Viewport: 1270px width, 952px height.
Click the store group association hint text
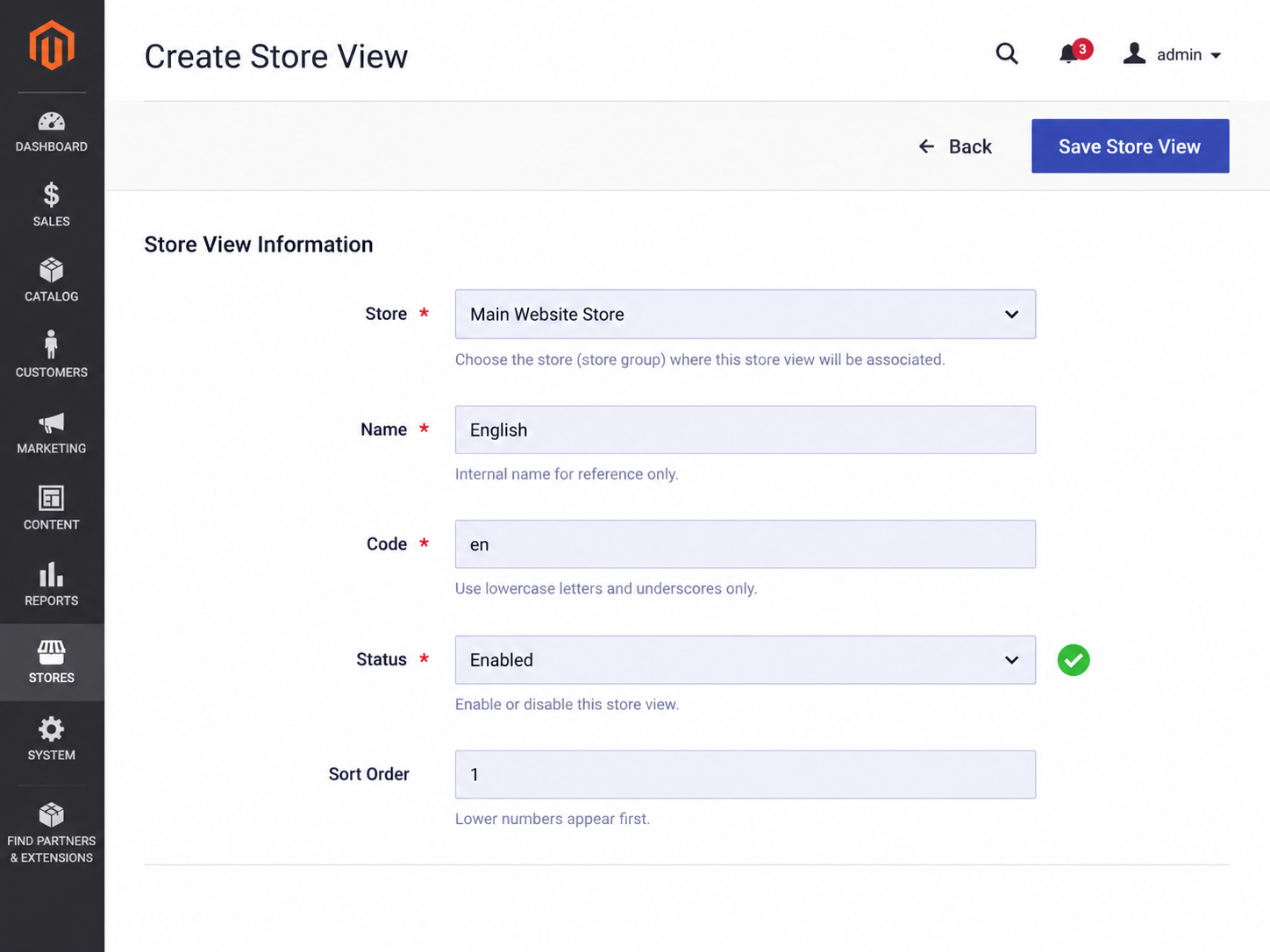700,359
